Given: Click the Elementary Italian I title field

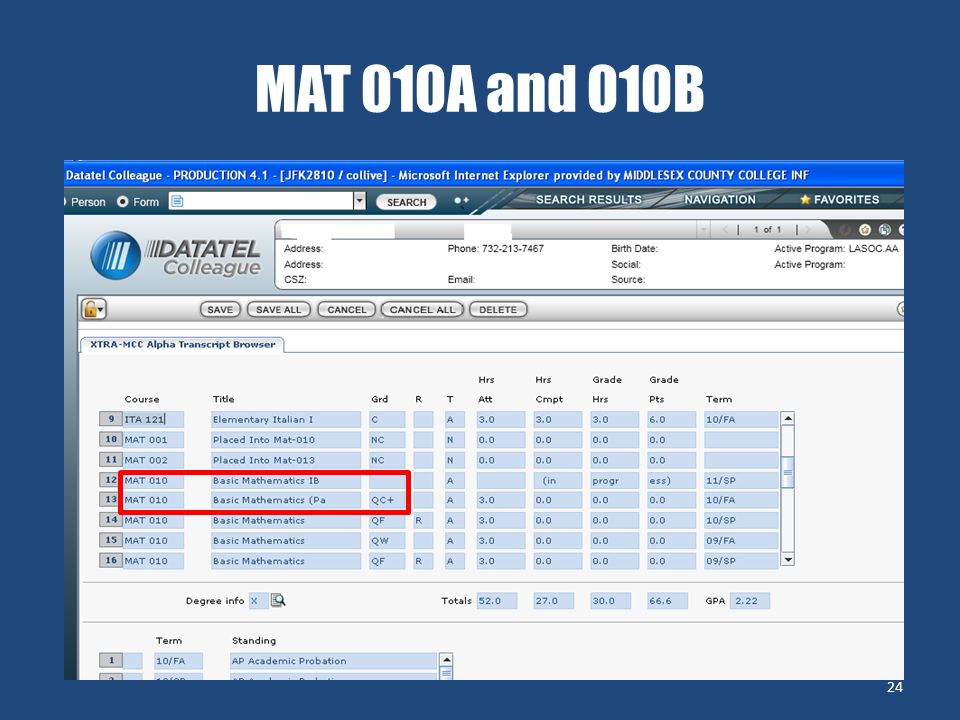Looking at the screenshot, I should [x=285, y=419].
